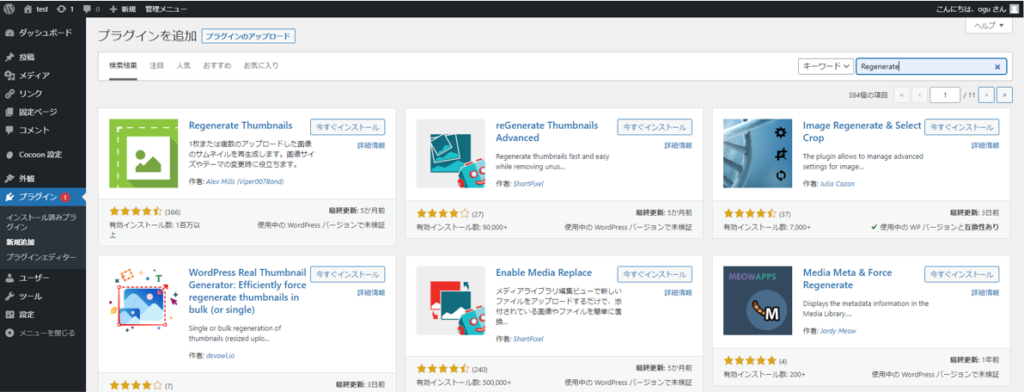Jump to the last page of results
The height and width of the screenshot is (392, 1024).
[x=1004, y=95]
